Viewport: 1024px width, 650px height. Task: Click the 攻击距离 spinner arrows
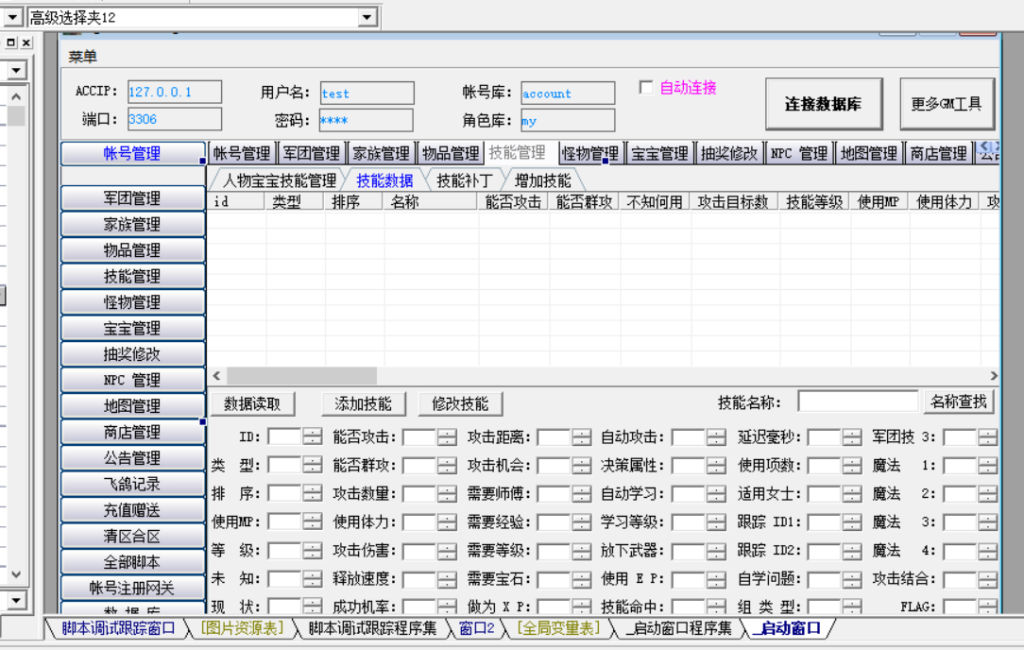[x=582, y=437]
